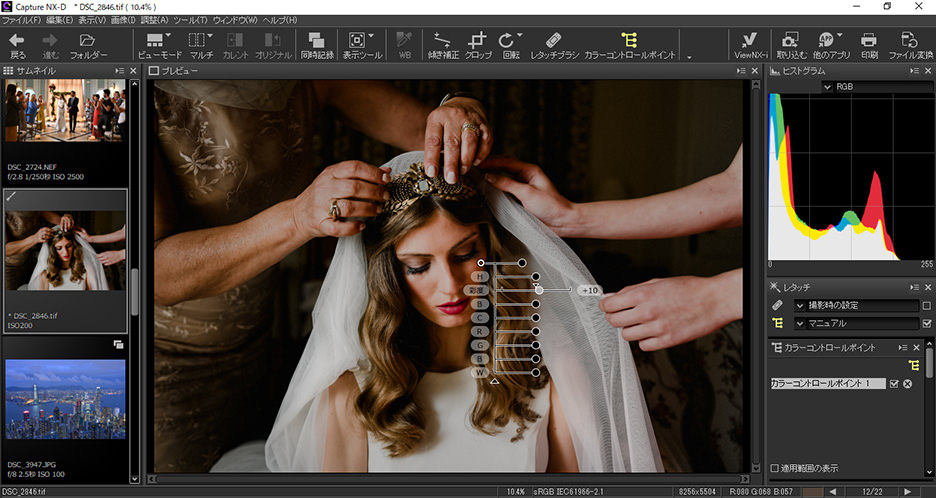Collapse control point sliders with bottom triangle
The height and width of the screenshot is (498, 936).
coord(494,381)
